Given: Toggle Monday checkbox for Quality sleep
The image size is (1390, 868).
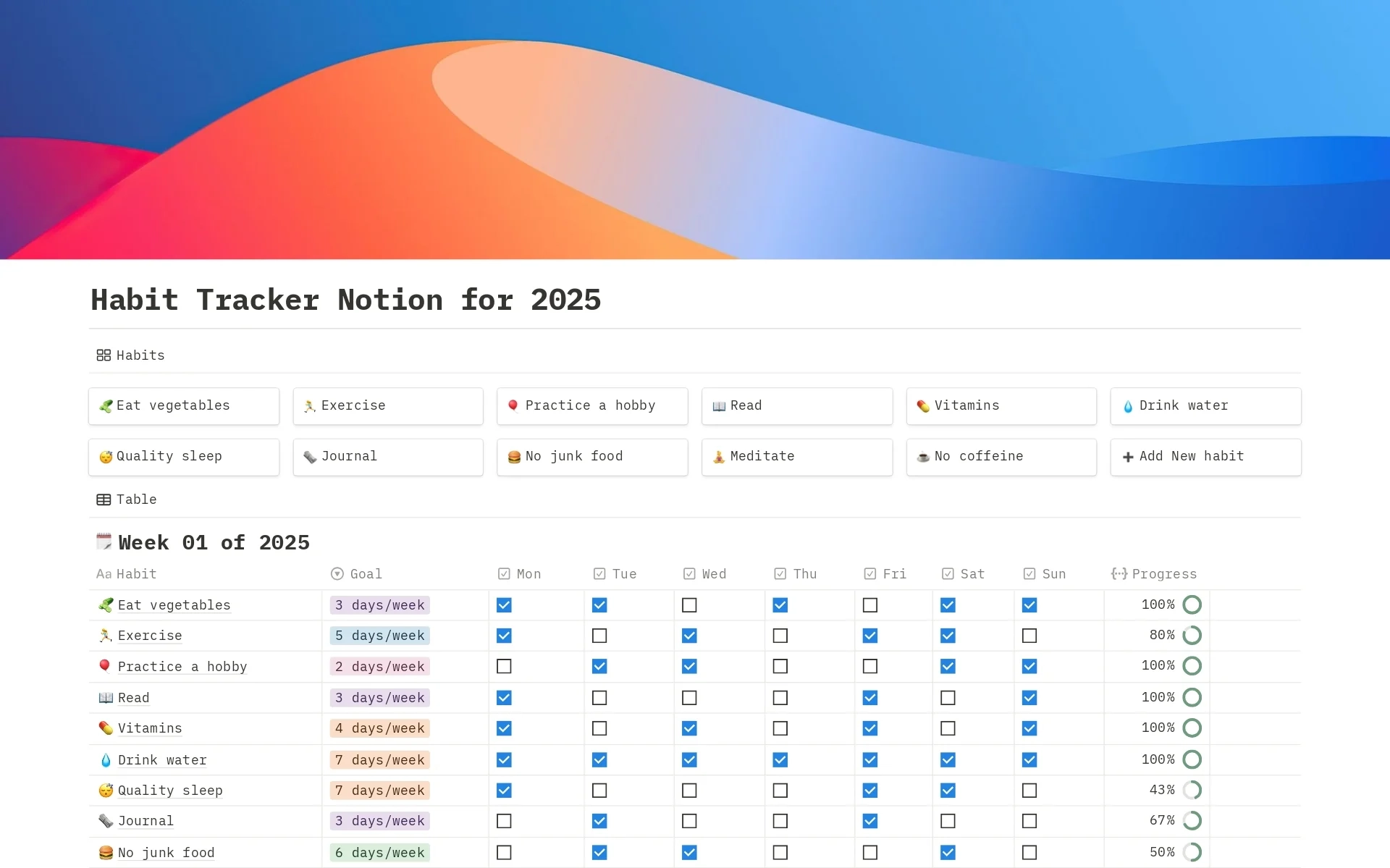Looking at the screenshot, I should [x=504, y=789].
